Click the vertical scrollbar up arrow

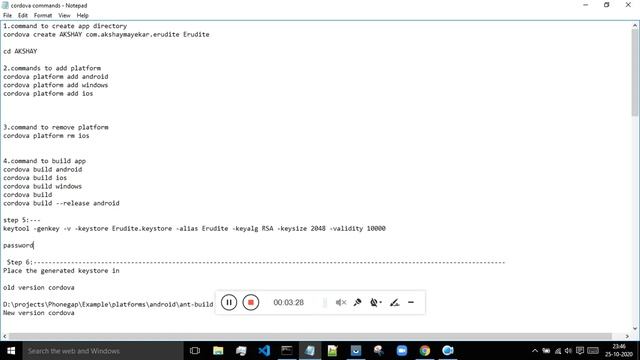635,25
